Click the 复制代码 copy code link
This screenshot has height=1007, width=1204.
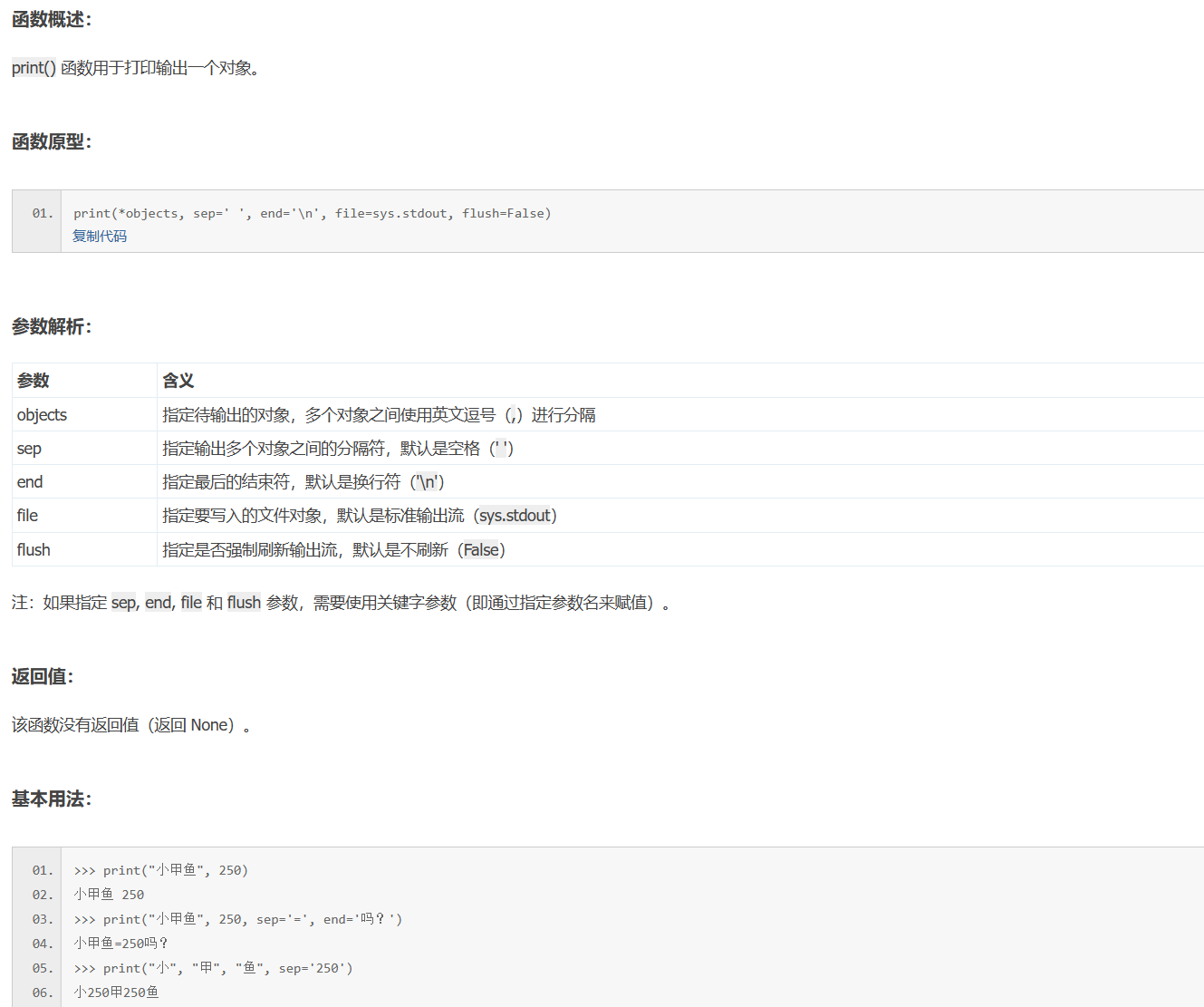100,237
